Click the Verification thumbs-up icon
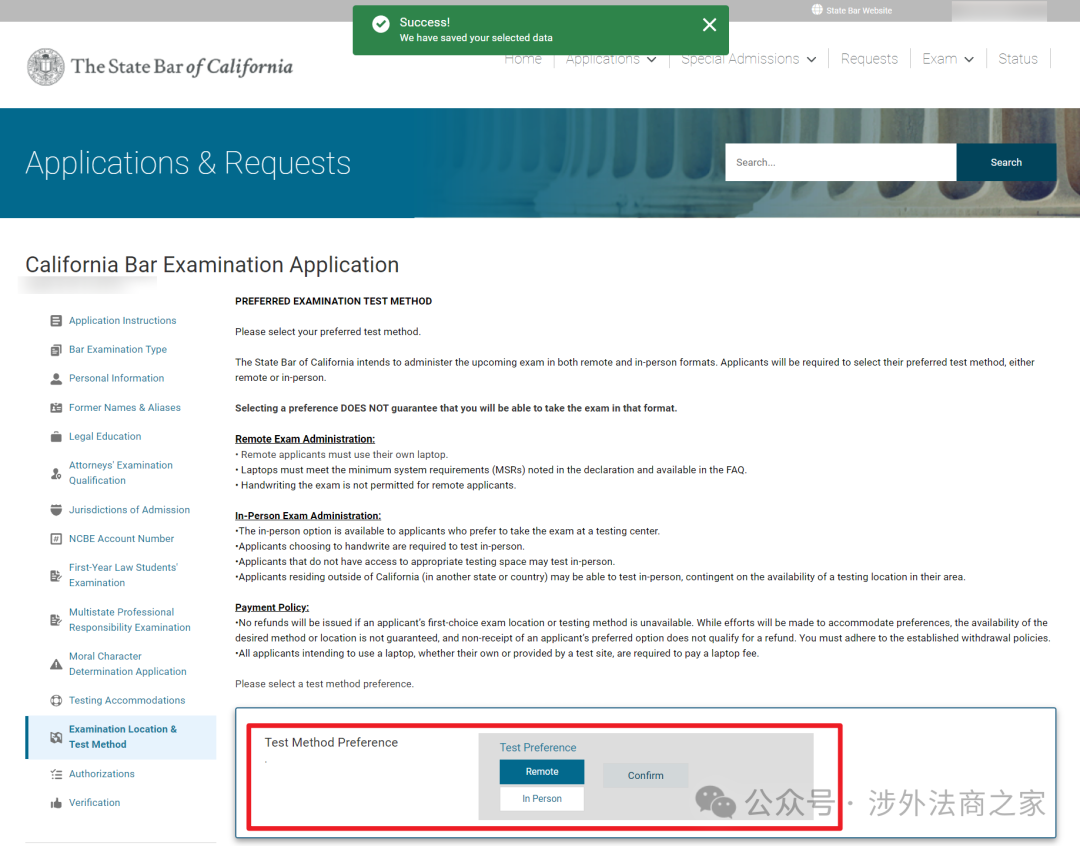Viewport: 1080px width, 846px height. [56, 803]
